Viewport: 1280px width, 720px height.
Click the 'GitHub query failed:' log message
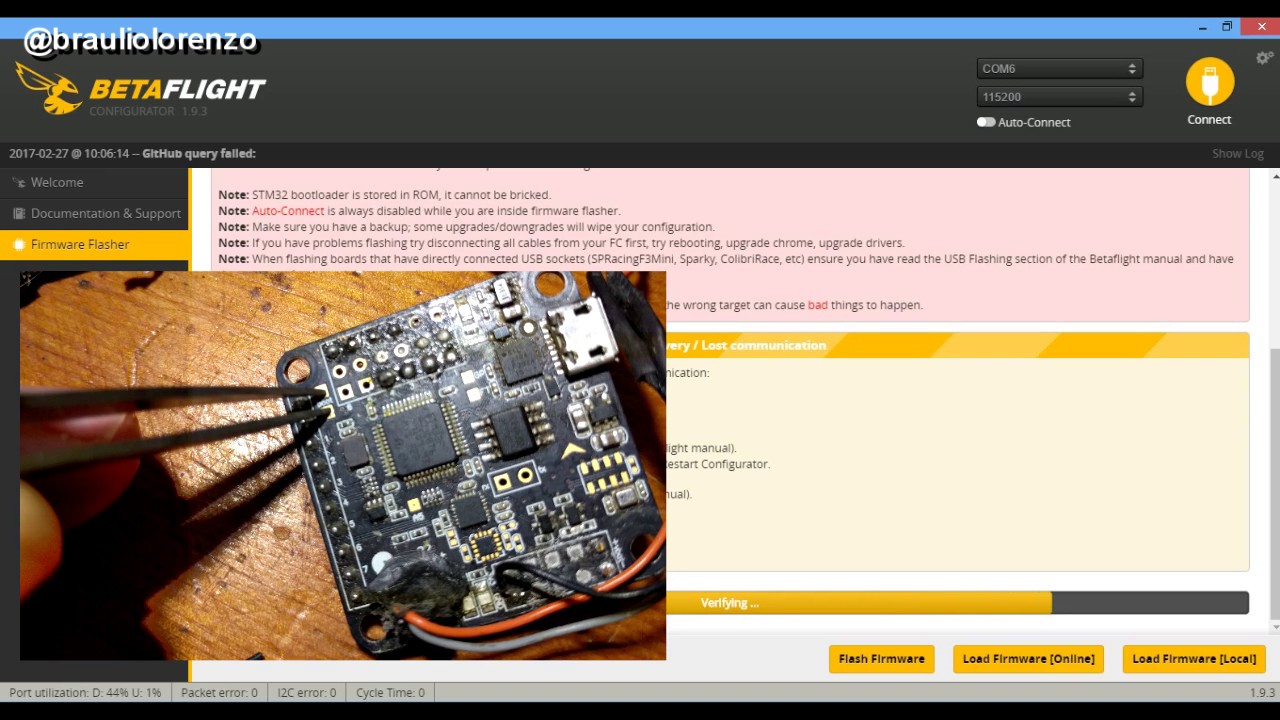coord(199,154)
